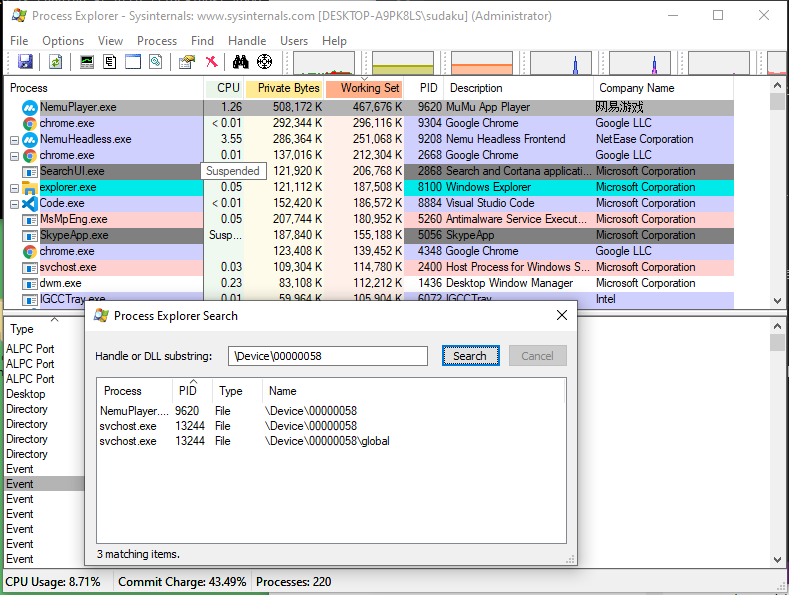Select the highlighted Event row in lower pane
Viewport: 789px width, 595px height.
[44, 484]
